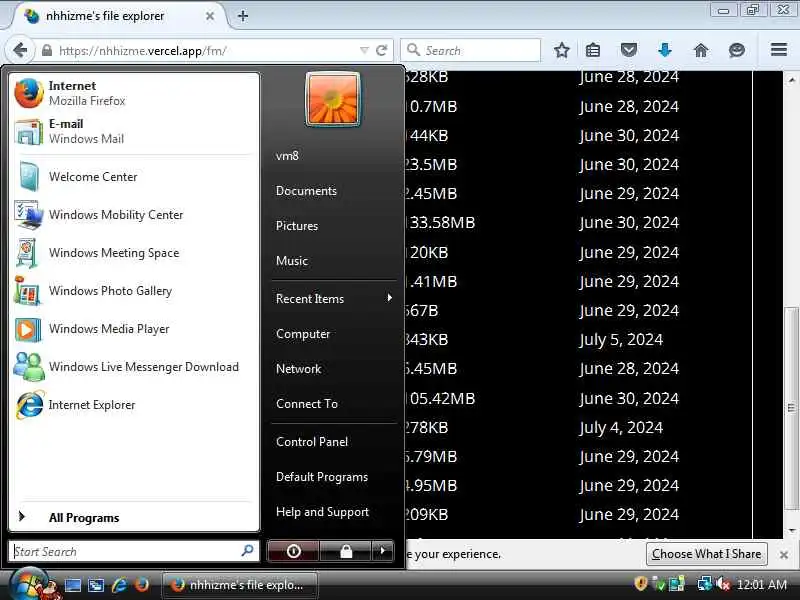Bookmark this page with star icon

[562, 50]
